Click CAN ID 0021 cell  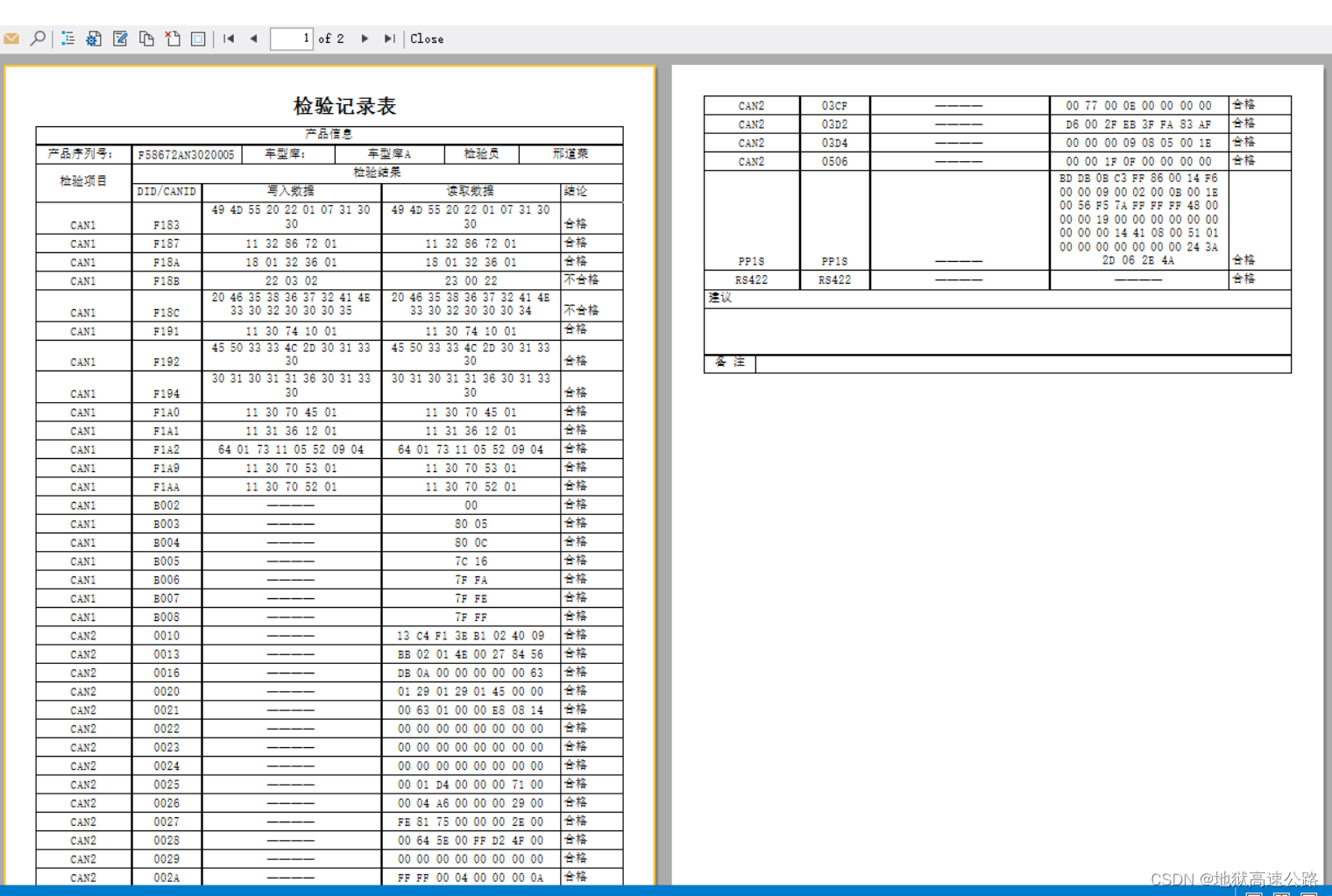166,710
